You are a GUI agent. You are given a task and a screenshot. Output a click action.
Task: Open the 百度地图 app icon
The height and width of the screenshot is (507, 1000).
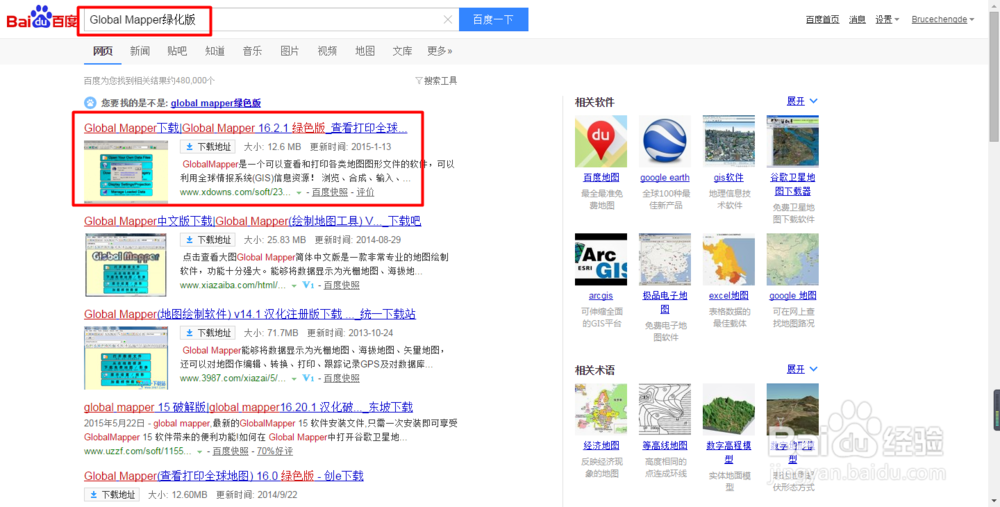coord(601,142)
